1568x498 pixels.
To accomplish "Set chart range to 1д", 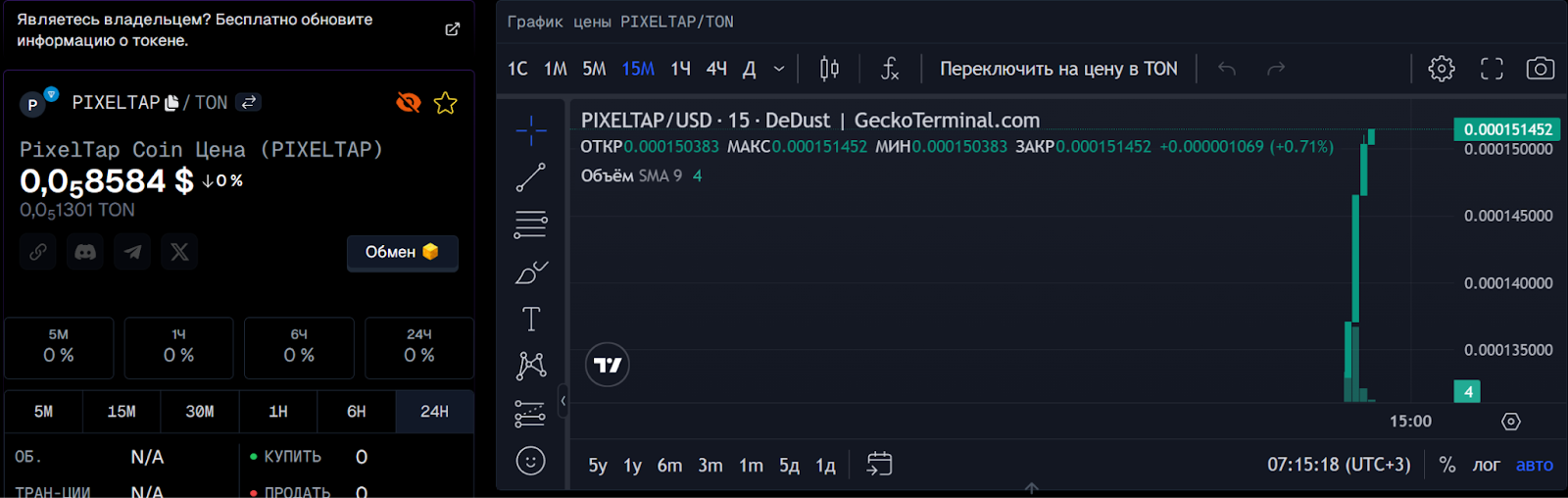I will coord(826,466).
